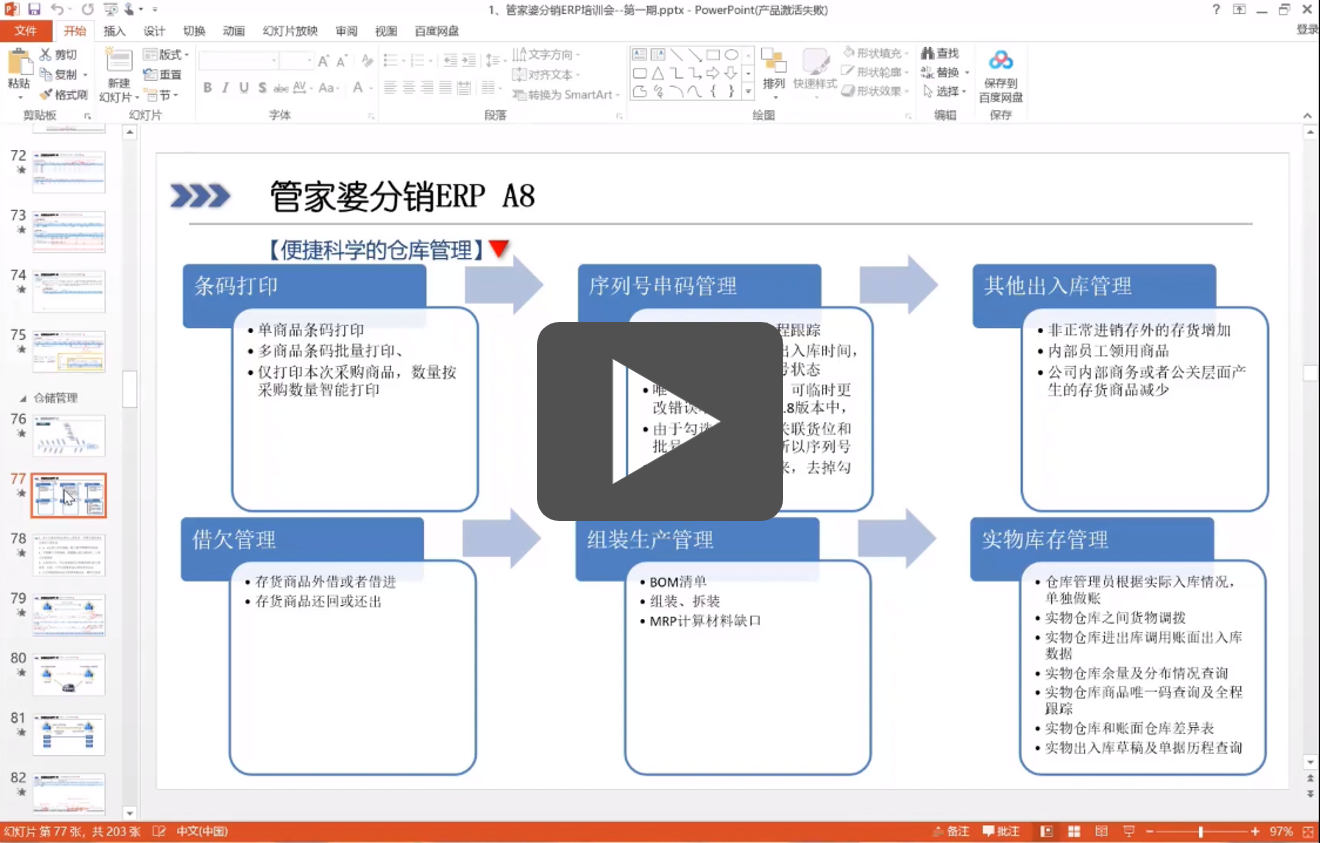Click Convert to SmartArt (转换为 SmartArt) button
The height and width of the screenshot is (843, 1320).
coord(566,95)
